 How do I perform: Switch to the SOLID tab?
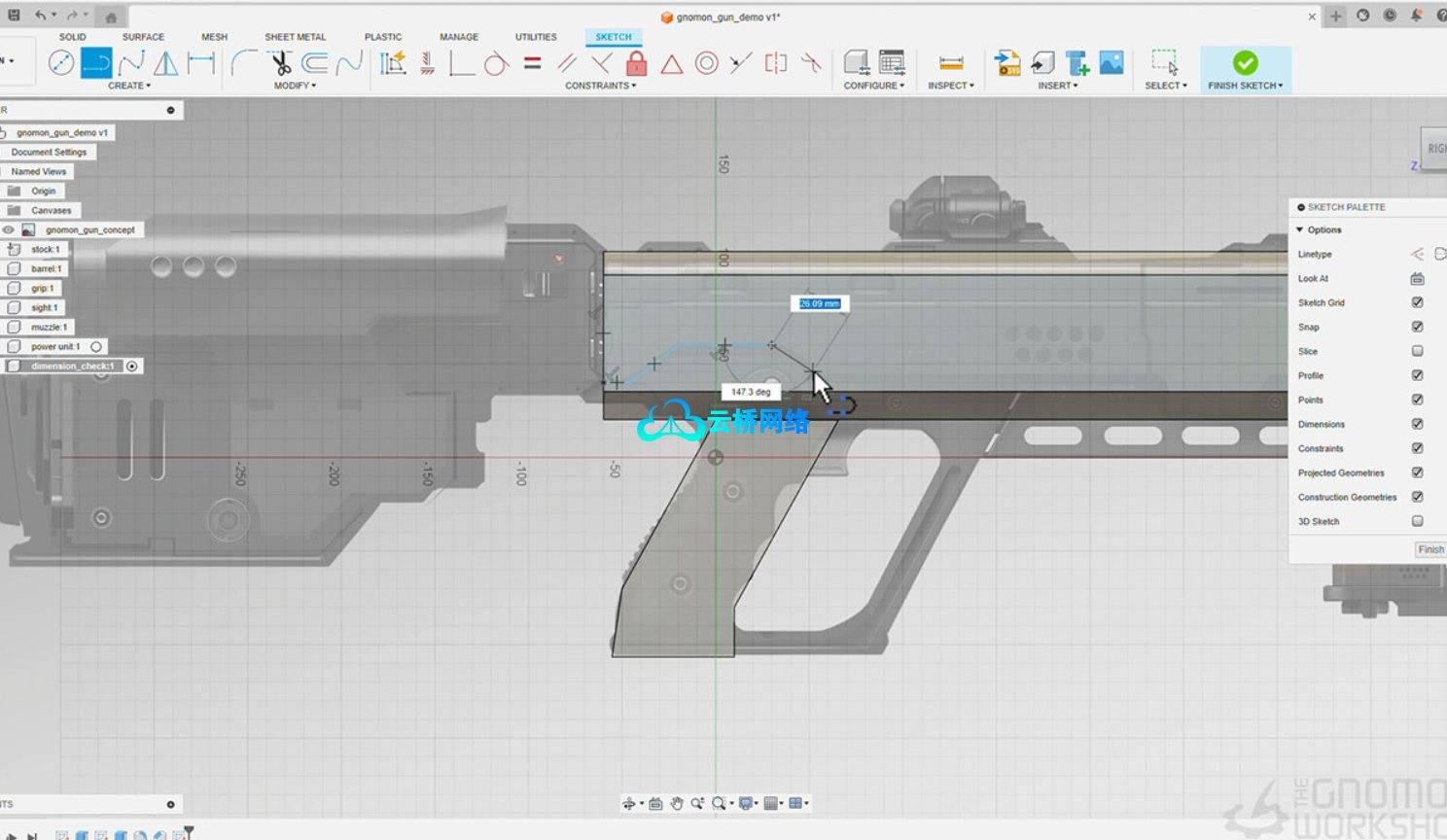[72, 37]
